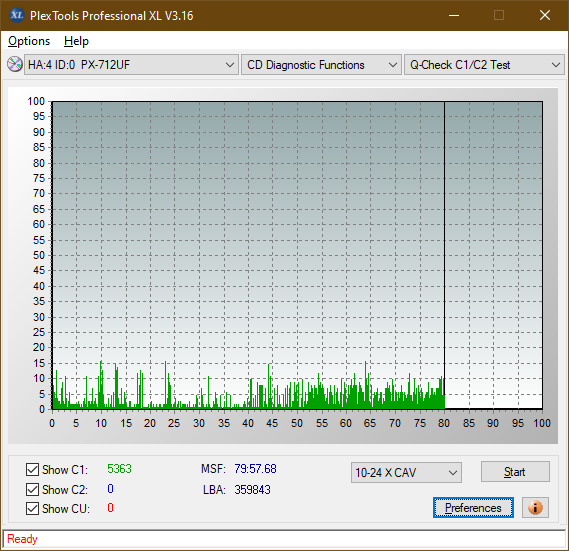The height and width of the screenshot is (551, 569).
Task: Click the Start button
Action: point(515,472)
